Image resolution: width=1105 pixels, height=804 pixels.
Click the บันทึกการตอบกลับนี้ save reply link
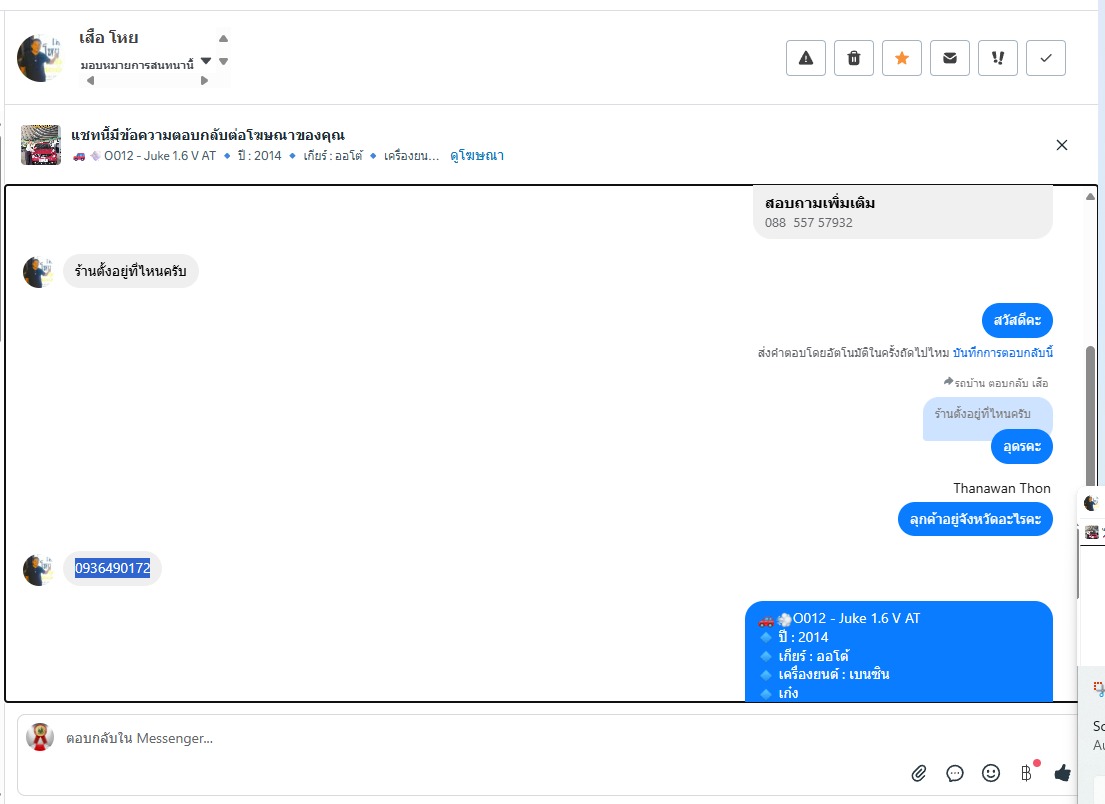pos(1003,352)
